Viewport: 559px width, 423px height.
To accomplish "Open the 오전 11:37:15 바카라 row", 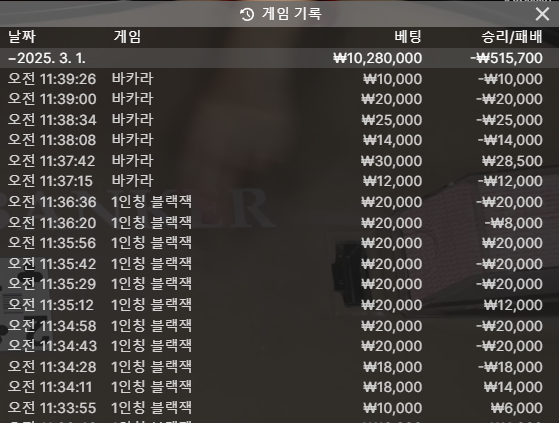I will (x=280, y=181).
